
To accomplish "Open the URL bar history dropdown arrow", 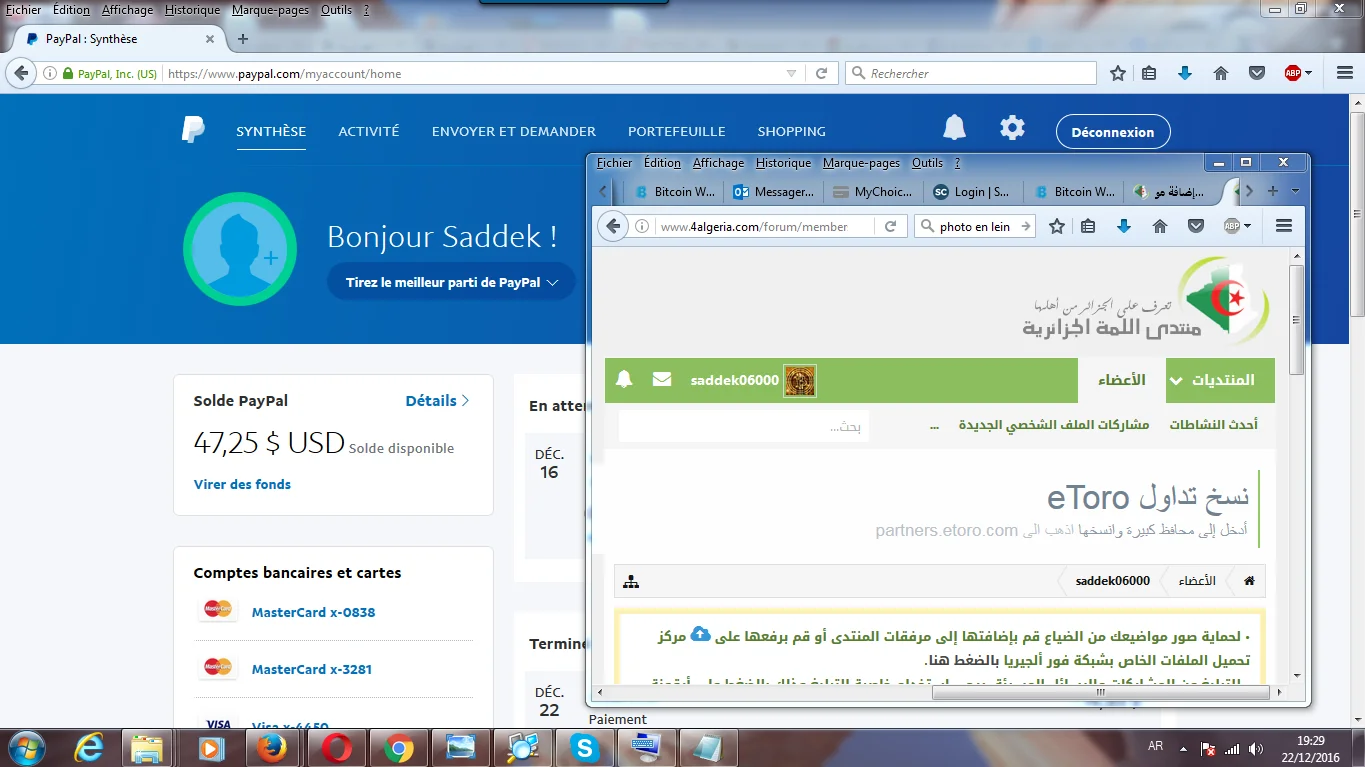I will (x=791, y=74).
